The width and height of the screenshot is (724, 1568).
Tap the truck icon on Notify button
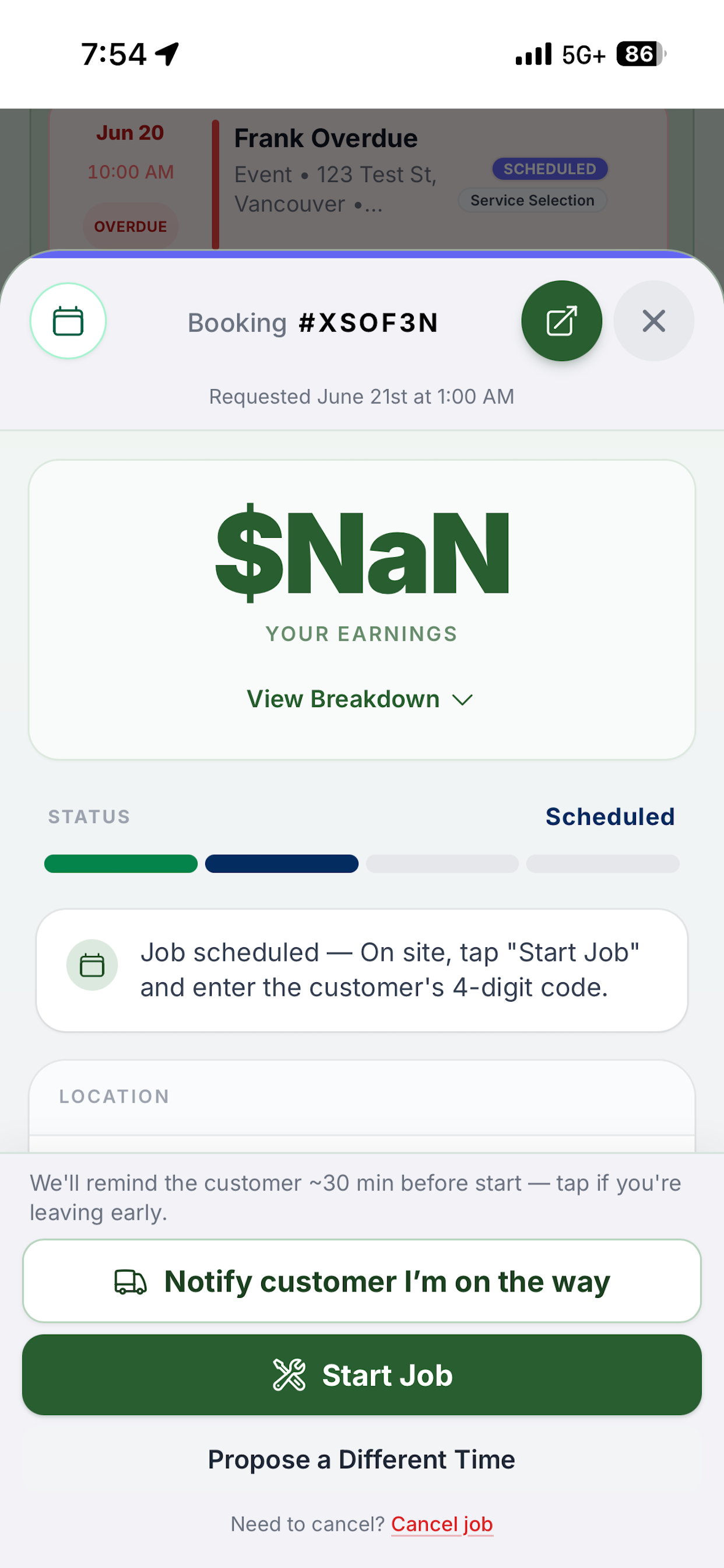(x=130, y=1282)
